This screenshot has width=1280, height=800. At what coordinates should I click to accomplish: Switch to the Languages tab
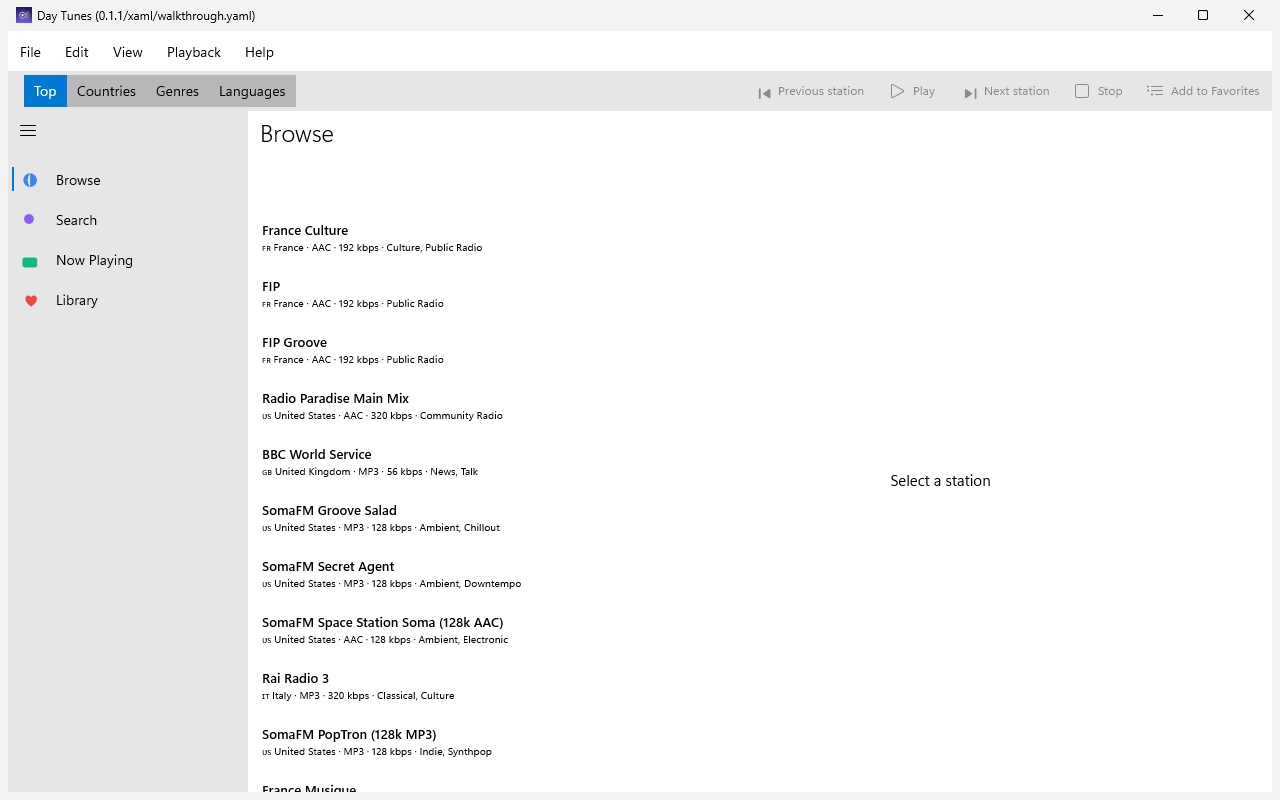pyautogui.click(x=252, y=91)
